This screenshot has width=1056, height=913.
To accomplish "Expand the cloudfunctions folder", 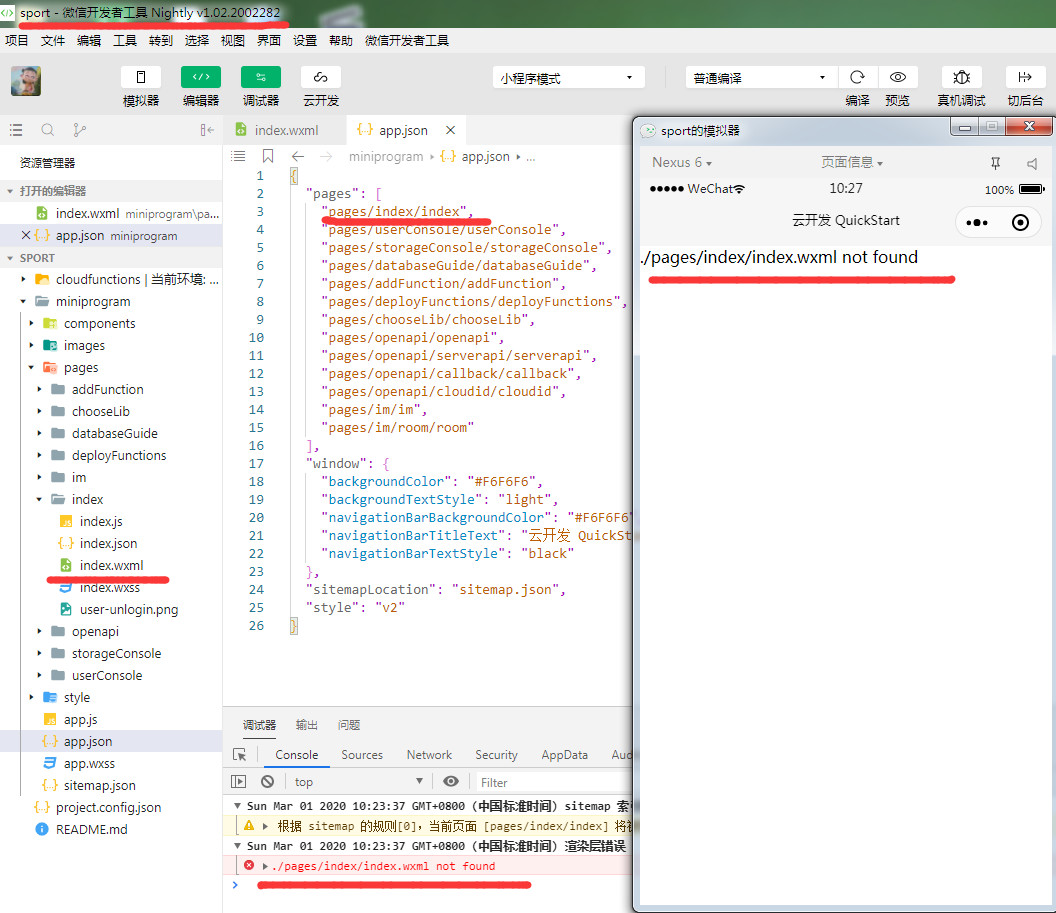I will click(x=24, y=279).
